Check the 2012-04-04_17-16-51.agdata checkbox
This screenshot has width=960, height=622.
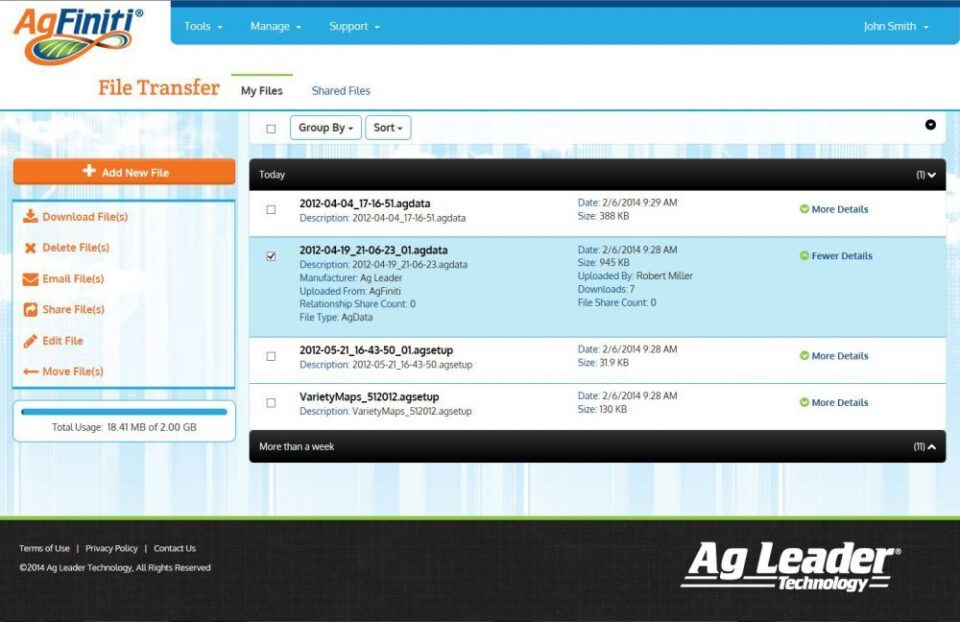270,209
